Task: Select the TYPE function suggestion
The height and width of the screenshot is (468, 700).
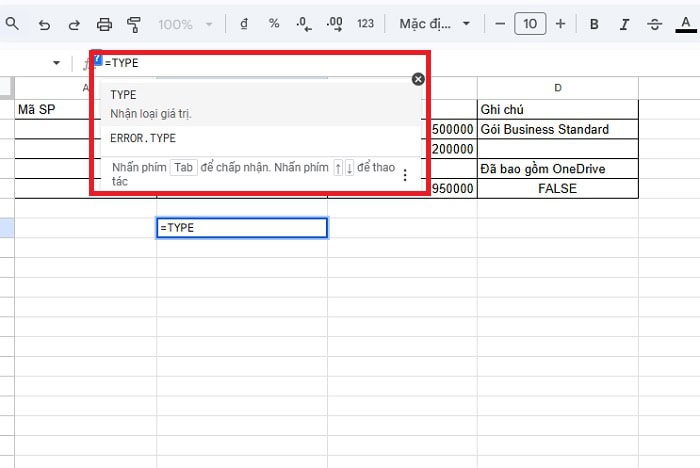Action: [x=150, y=103]
